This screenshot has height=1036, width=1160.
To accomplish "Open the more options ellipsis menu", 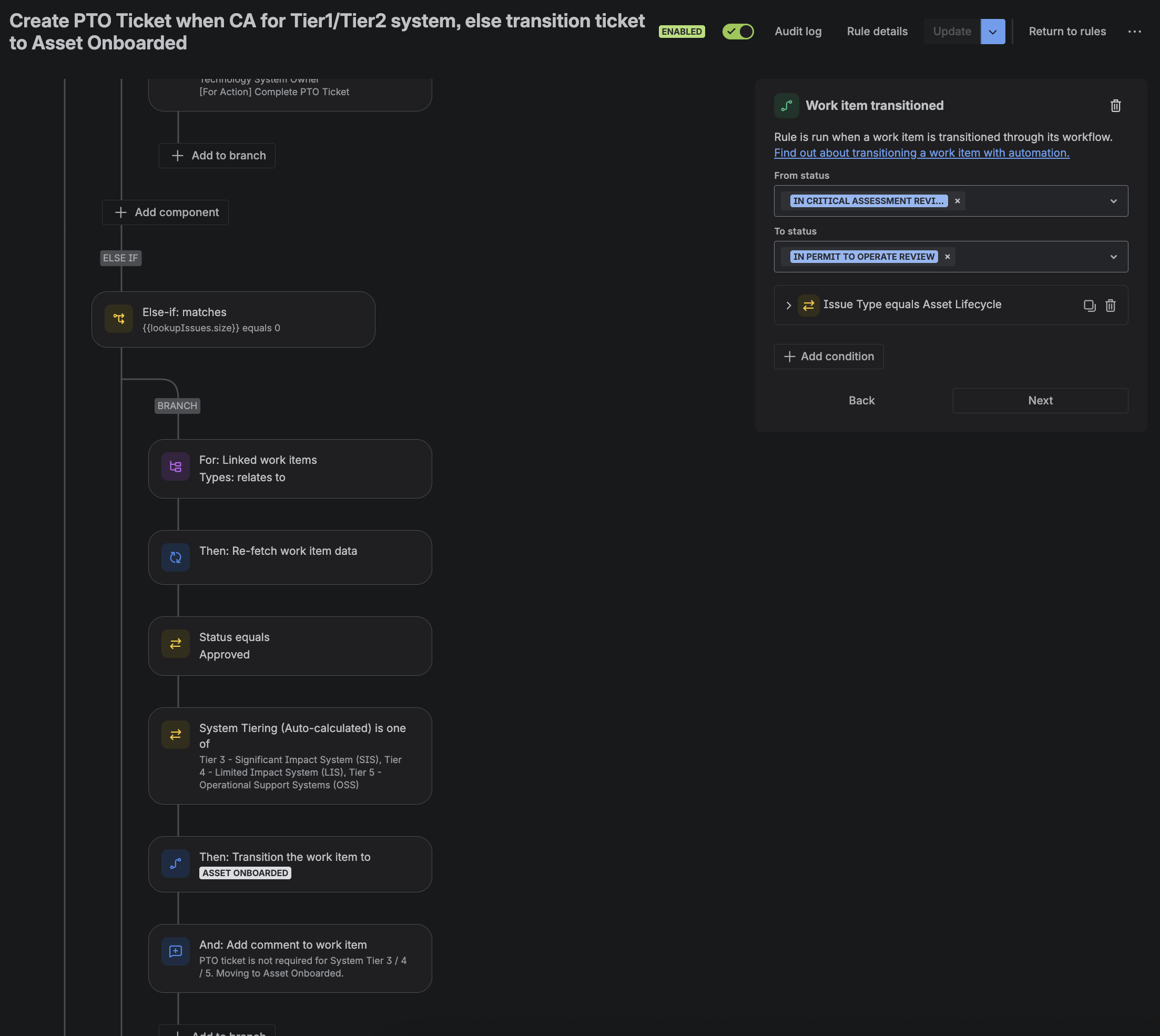I will click(1134, 32).
